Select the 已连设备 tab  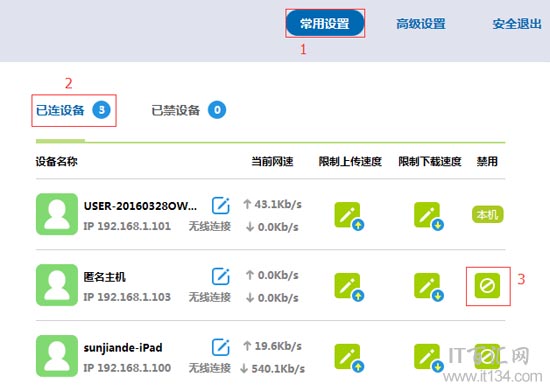pyautogui.click(x=60, y=110)
